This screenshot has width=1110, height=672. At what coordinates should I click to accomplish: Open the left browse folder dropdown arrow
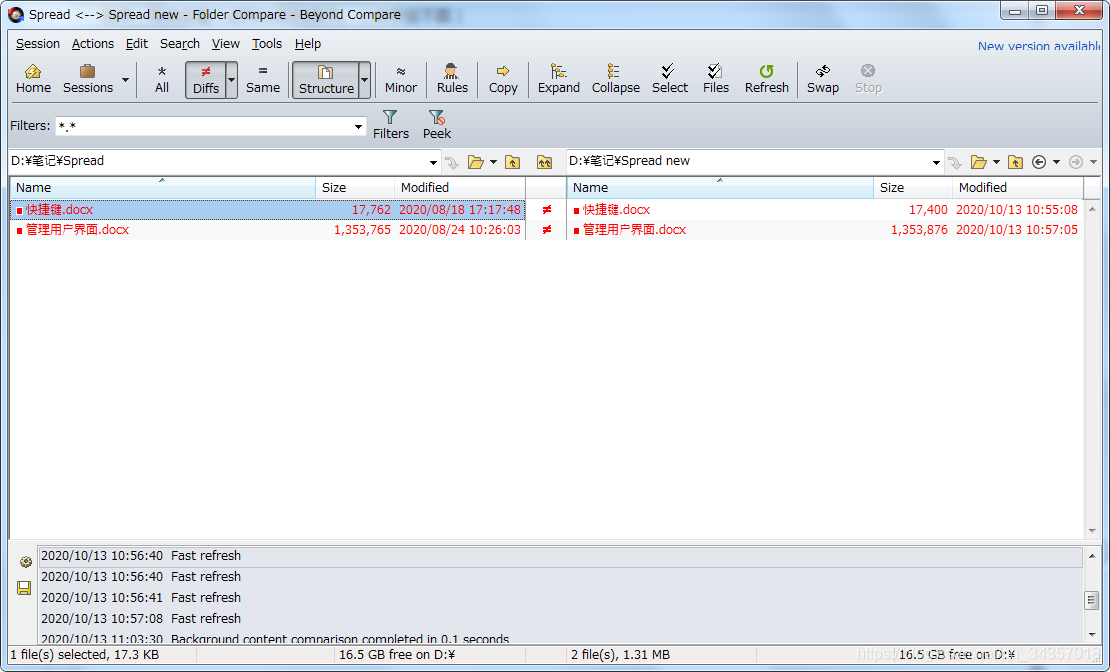493,162
